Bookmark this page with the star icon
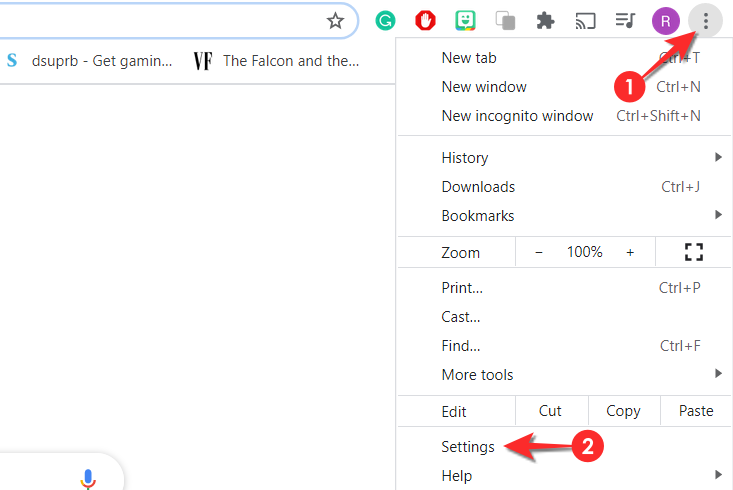 (x=335, y=21)
